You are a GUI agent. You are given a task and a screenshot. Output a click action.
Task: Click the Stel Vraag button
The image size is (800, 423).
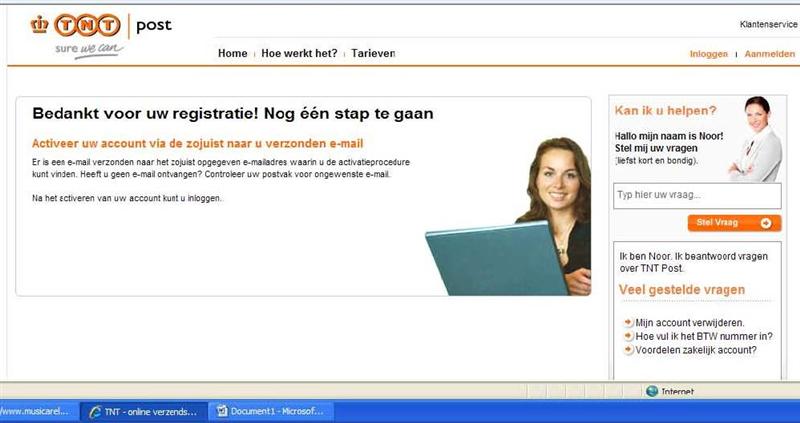tap(734, 223)
